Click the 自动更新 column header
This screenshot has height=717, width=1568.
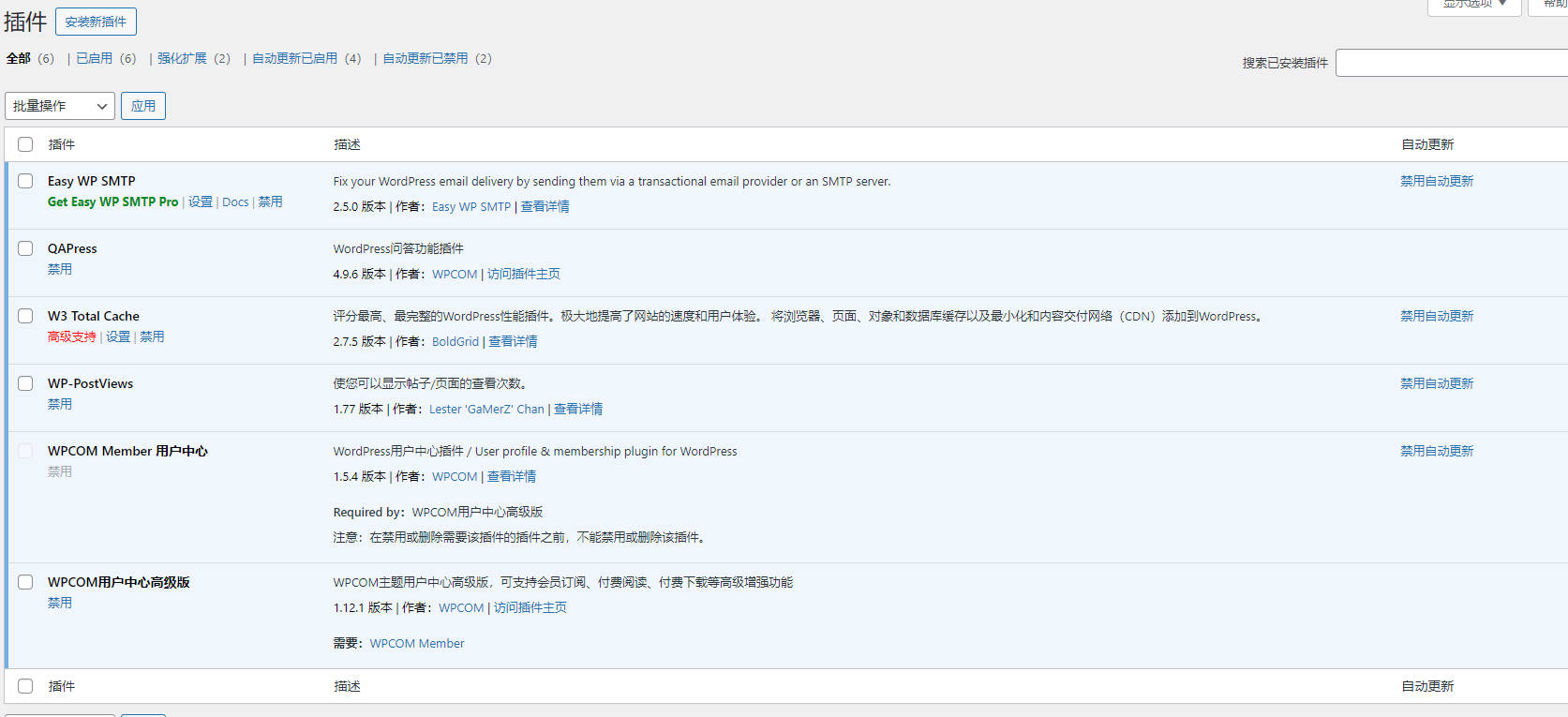[1427, 144]
